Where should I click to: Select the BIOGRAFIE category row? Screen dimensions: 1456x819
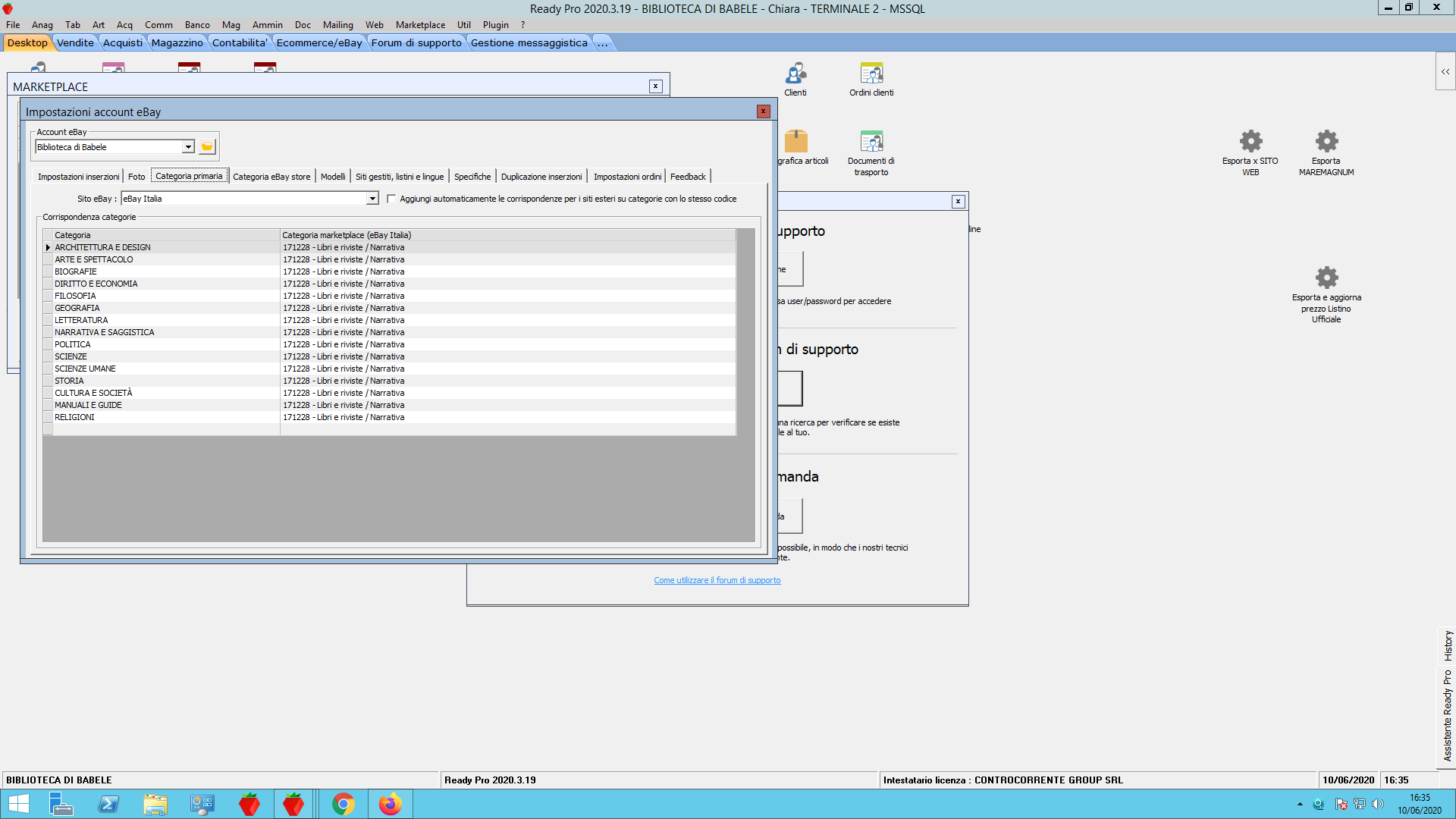pyautogui.click(x=390, y=271)
